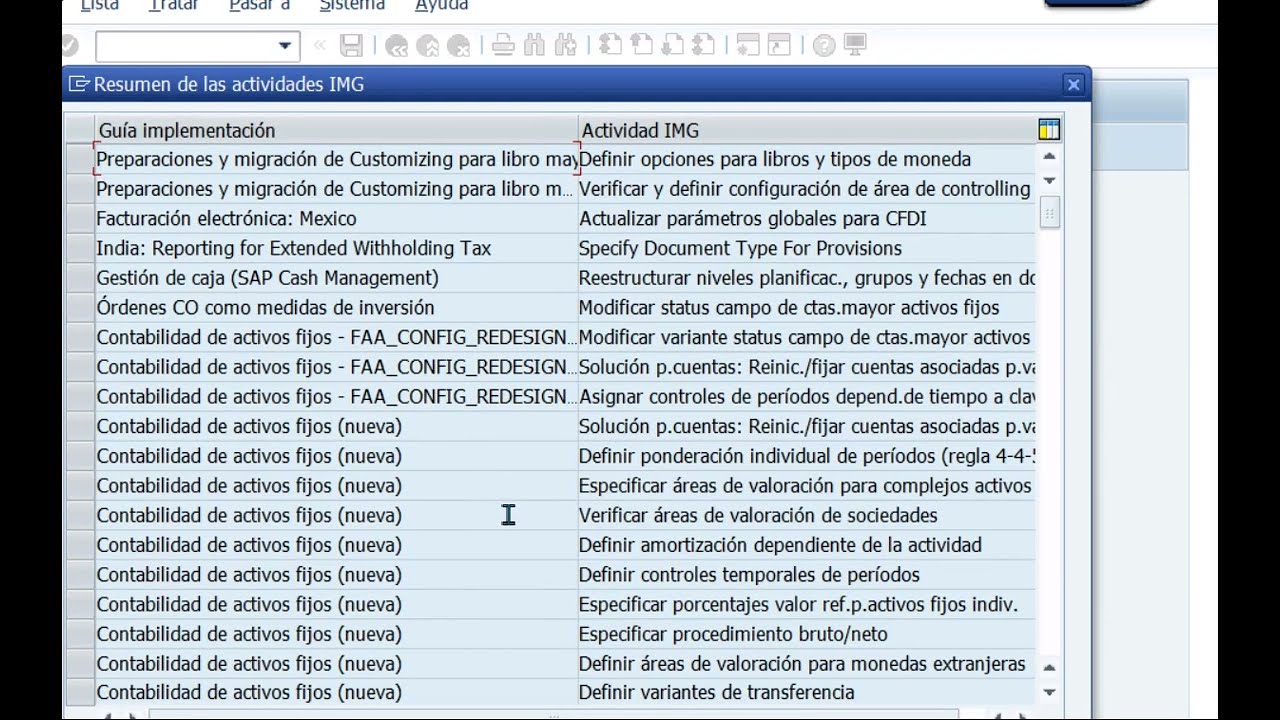
Task: Click the Save diskette icon in toolbar
Action: pos(351,46)
